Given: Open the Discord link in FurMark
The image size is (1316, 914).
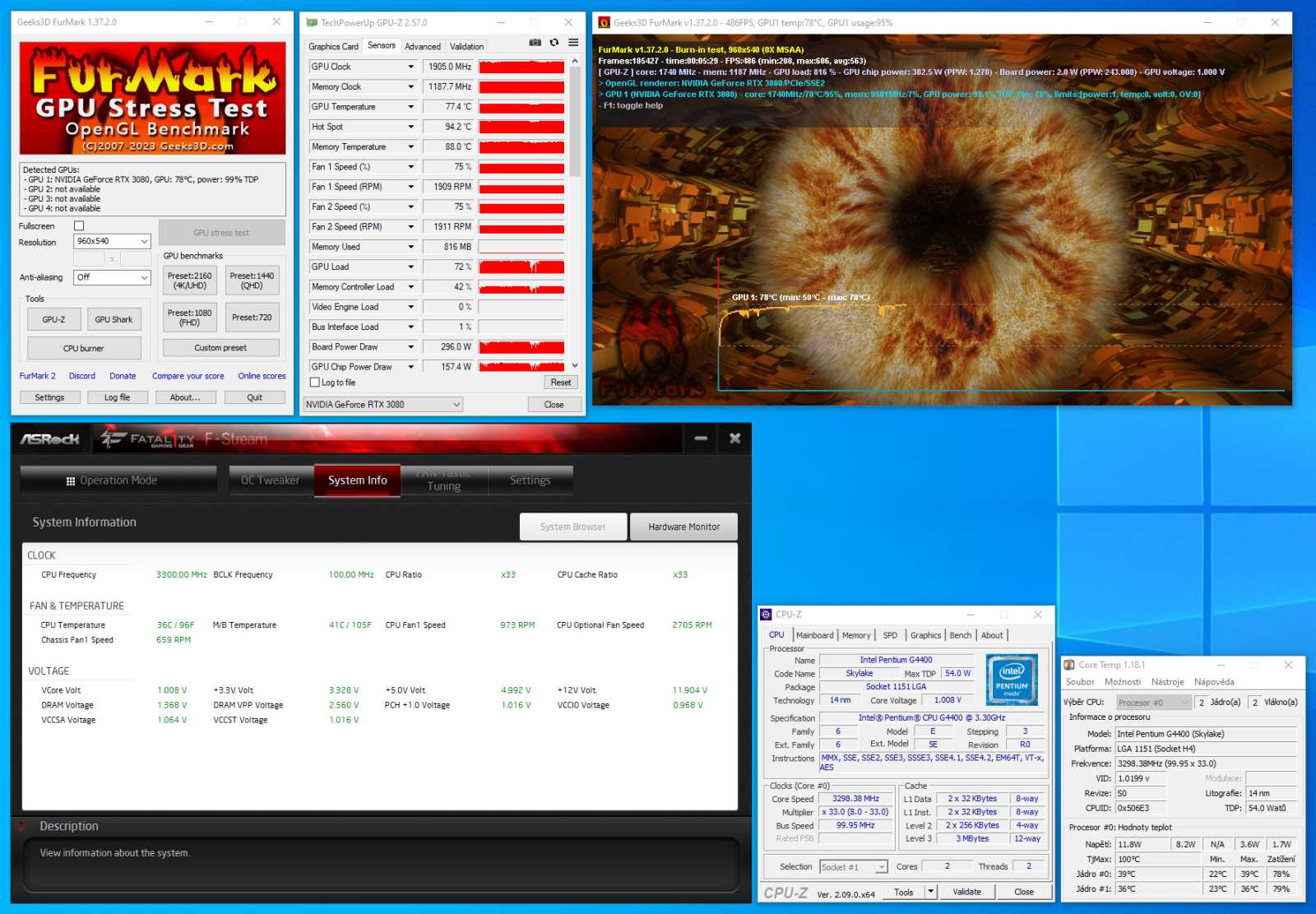Looking at the screenshot, I should click(x=82, y=376).
